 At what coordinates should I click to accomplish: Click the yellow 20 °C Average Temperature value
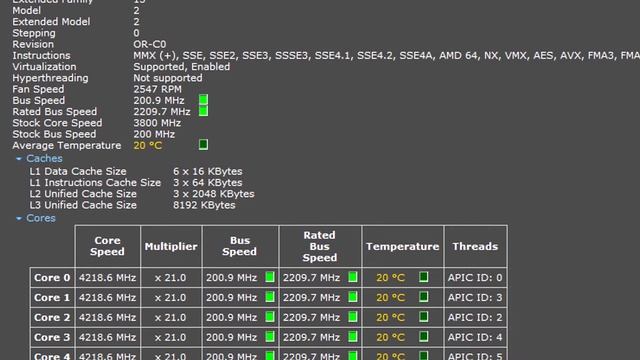tap(148, 145)
